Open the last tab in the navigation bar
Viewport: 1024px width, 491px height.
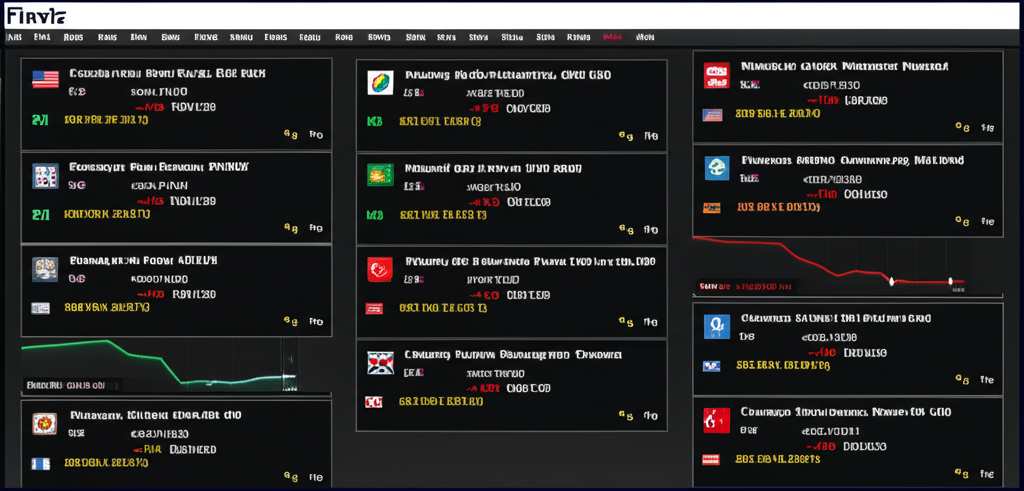coord(645,37)
